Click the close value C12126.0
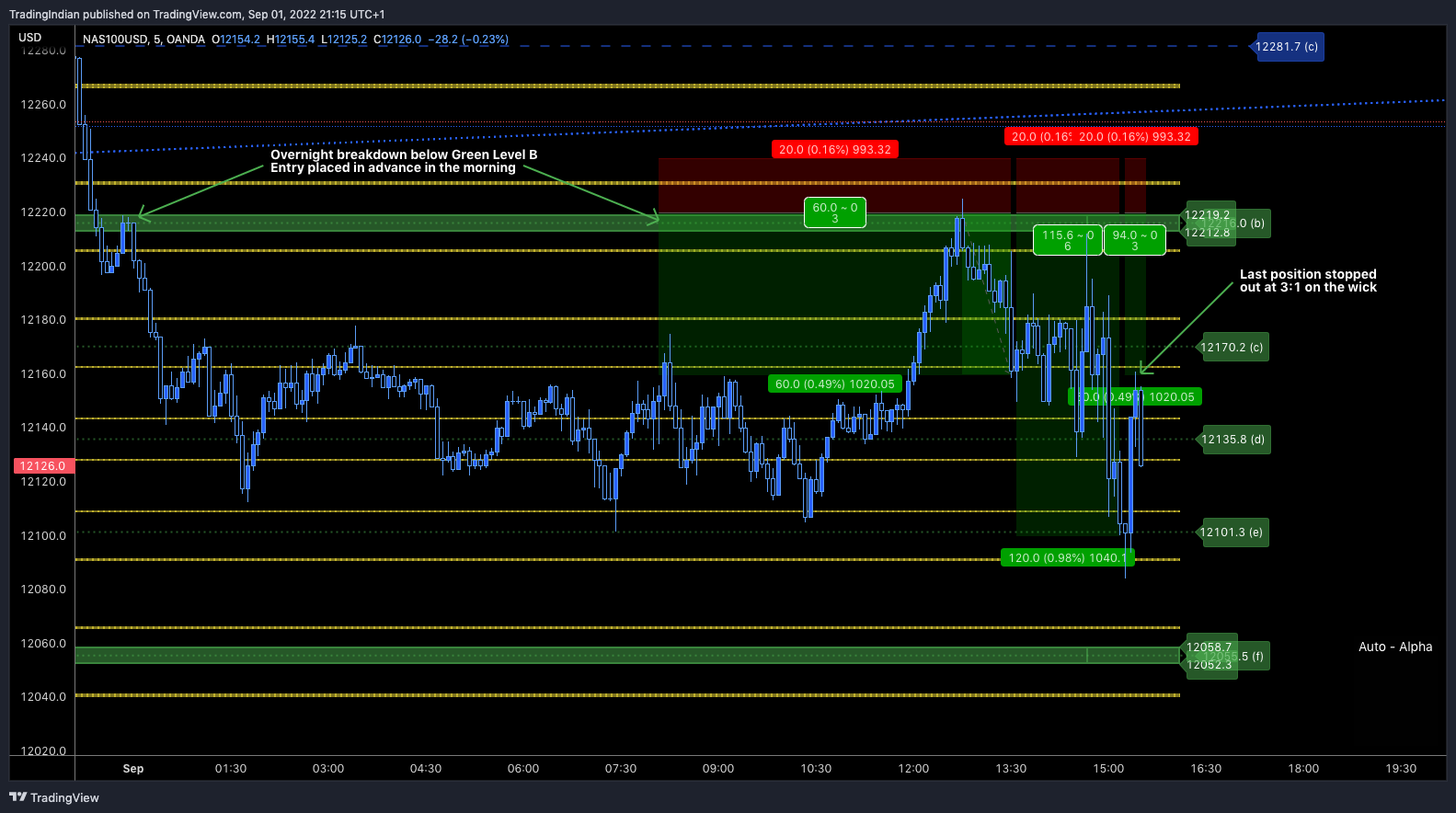 click(x=397, y=40)
